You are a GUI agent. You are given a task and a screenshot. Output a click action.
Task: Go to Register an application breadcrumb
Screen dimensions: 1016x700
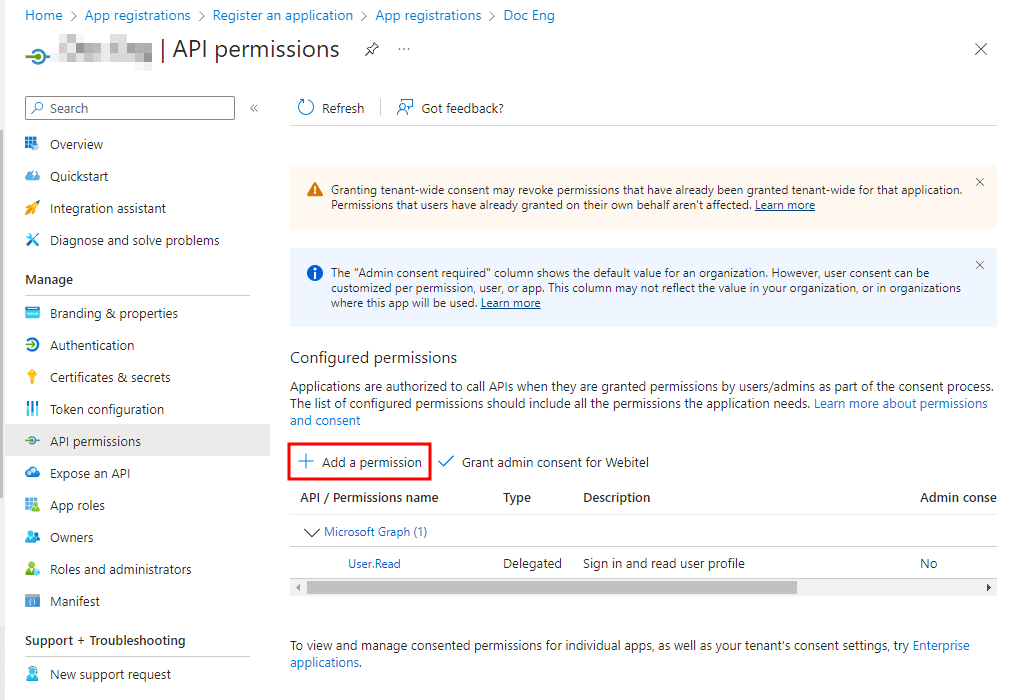[283, 15]
